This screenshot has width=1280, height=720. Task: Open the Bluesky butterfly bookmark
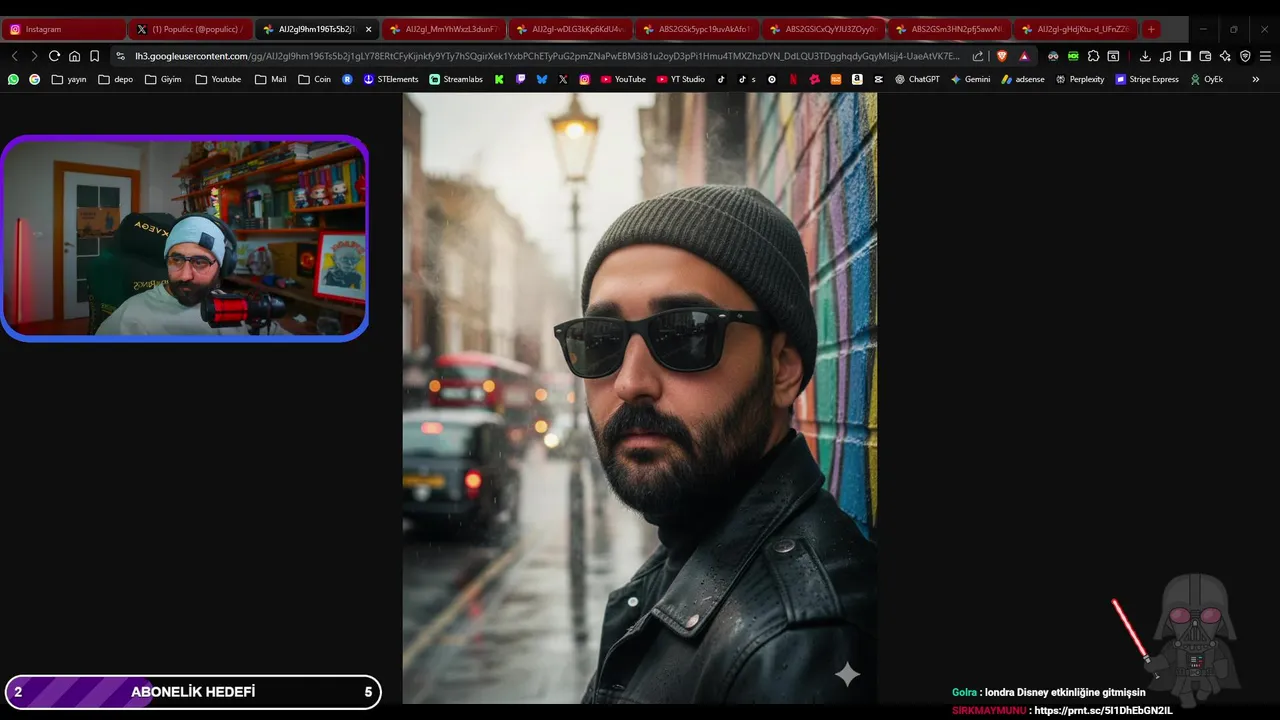coord(542,79)
